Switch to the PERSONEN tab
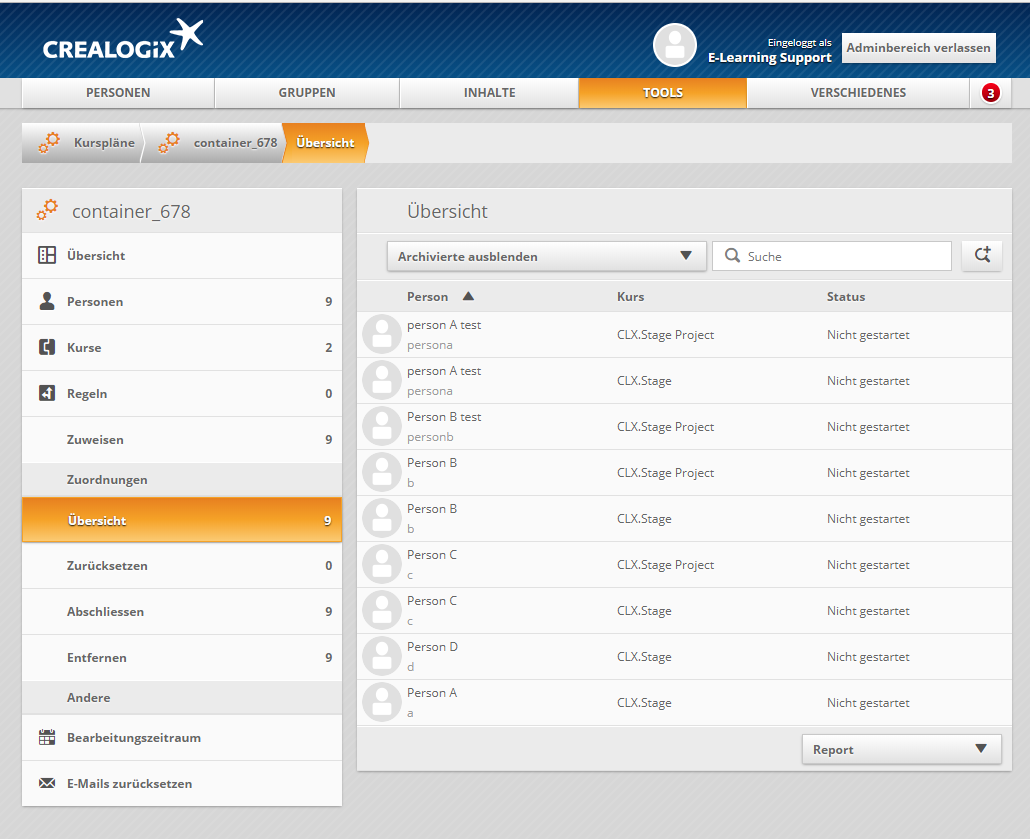1030x839 pixels. [118, 93]
